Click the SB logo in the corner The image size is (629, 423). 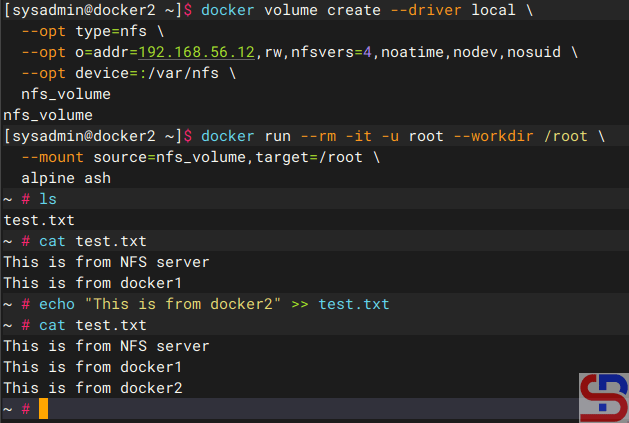pos(603,397)
